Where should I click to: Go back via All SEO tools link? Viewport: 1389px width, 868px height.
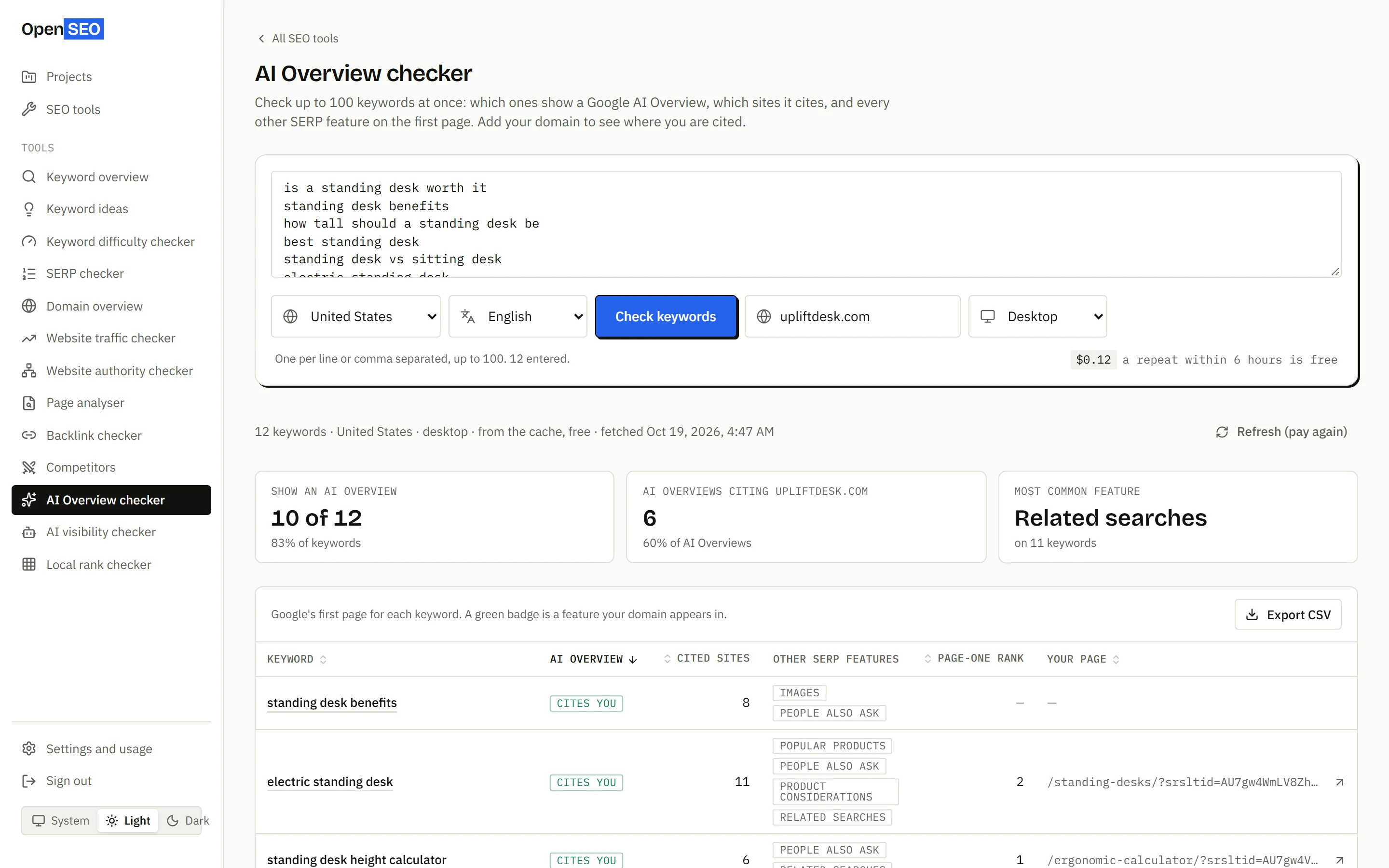click(x=297, y=39)
